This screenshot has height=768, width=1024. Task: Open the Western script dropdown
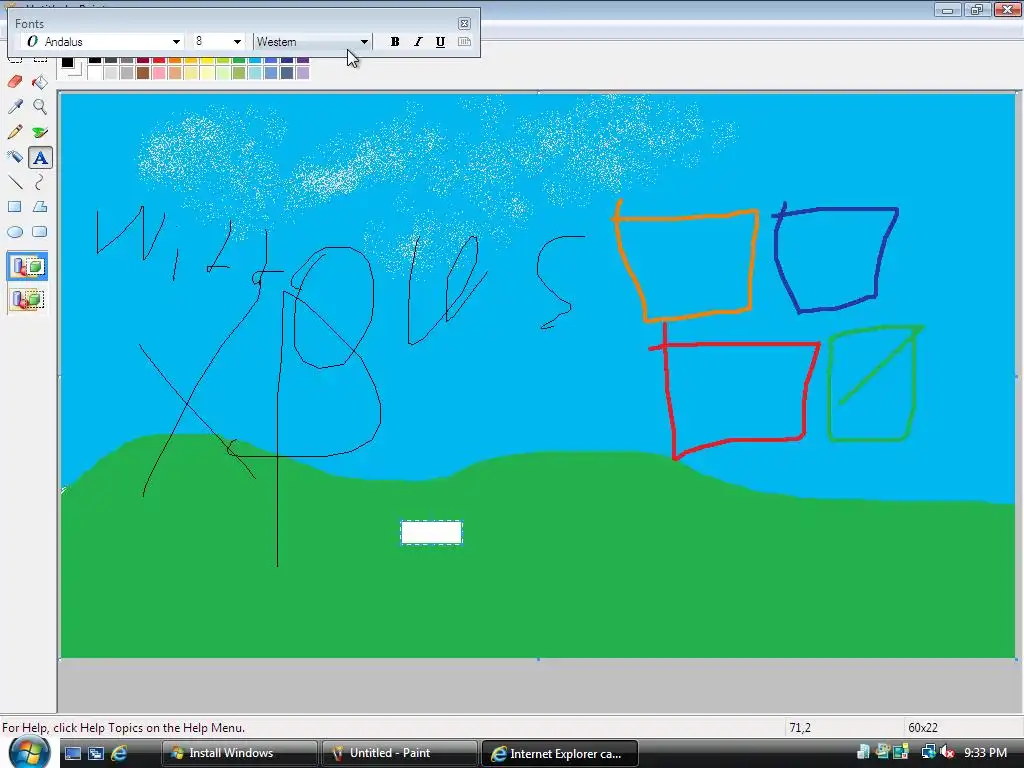[x=364, y=42]
